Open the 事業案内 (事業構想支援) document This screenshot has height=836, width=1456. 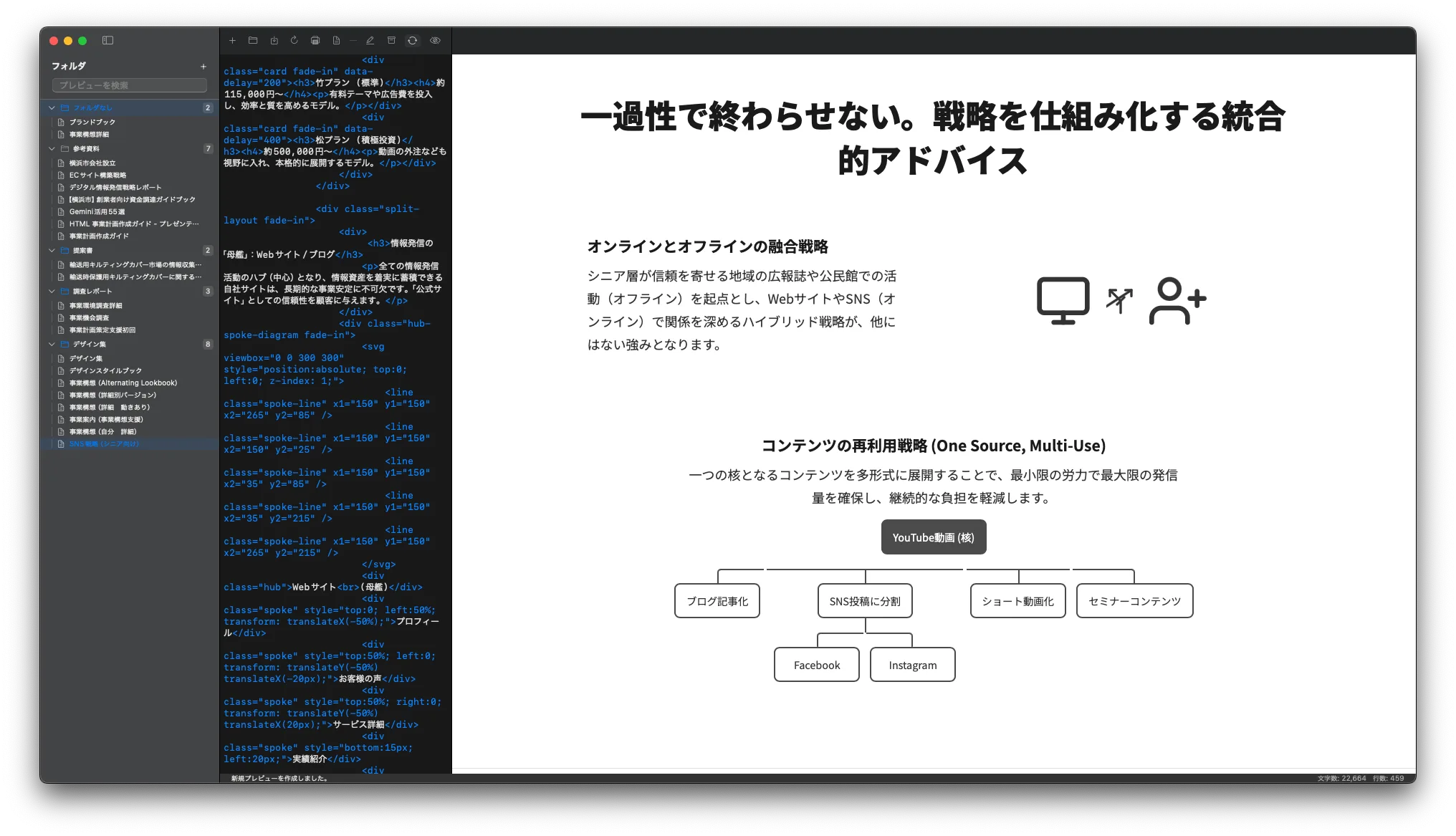(130, 420)
